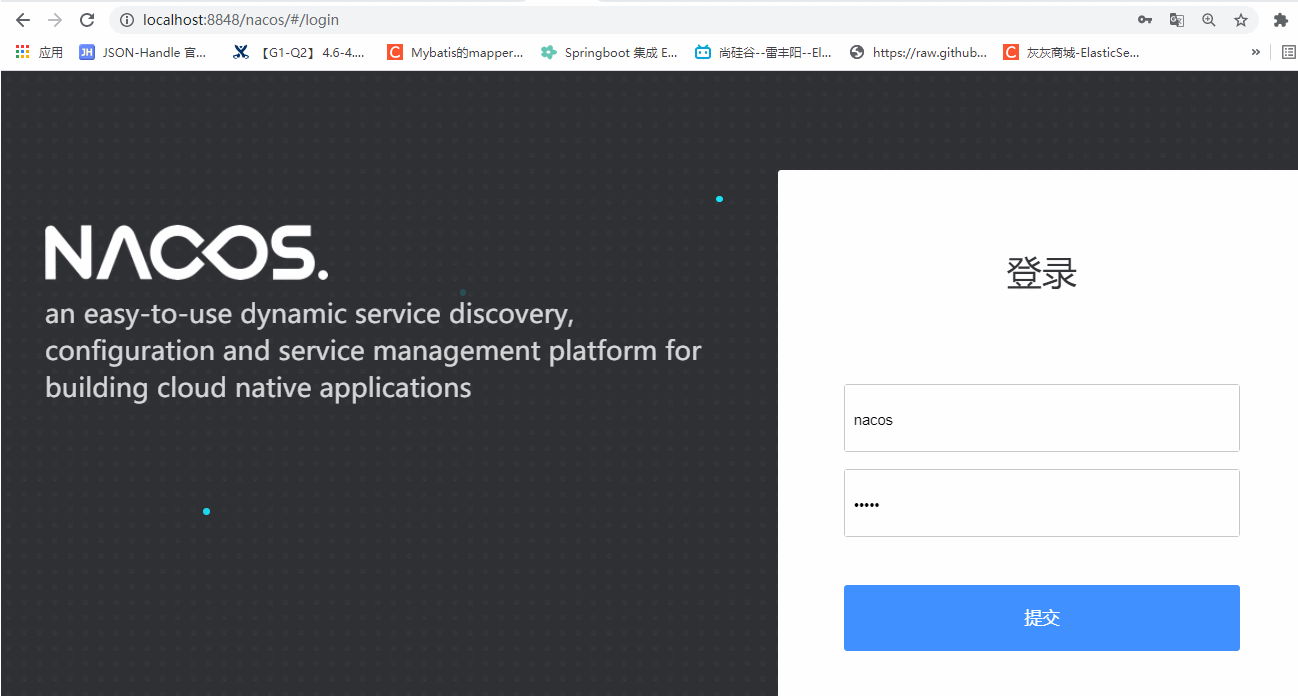The image size is (1298, 696).
Task: Click the NACOS logo
Action: coord(186,252)
